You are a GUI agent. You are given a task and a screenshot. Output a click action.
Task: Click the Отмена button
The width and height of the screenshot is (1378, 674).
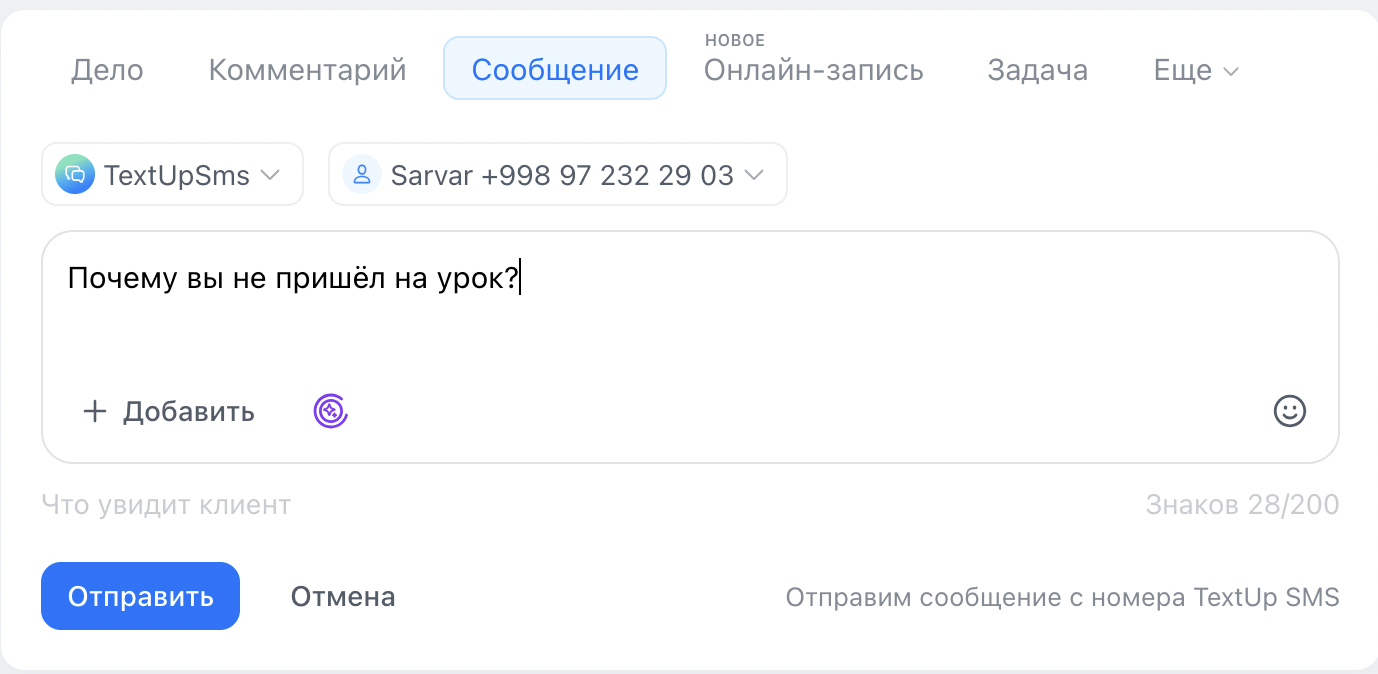click(x=343, y=597)
